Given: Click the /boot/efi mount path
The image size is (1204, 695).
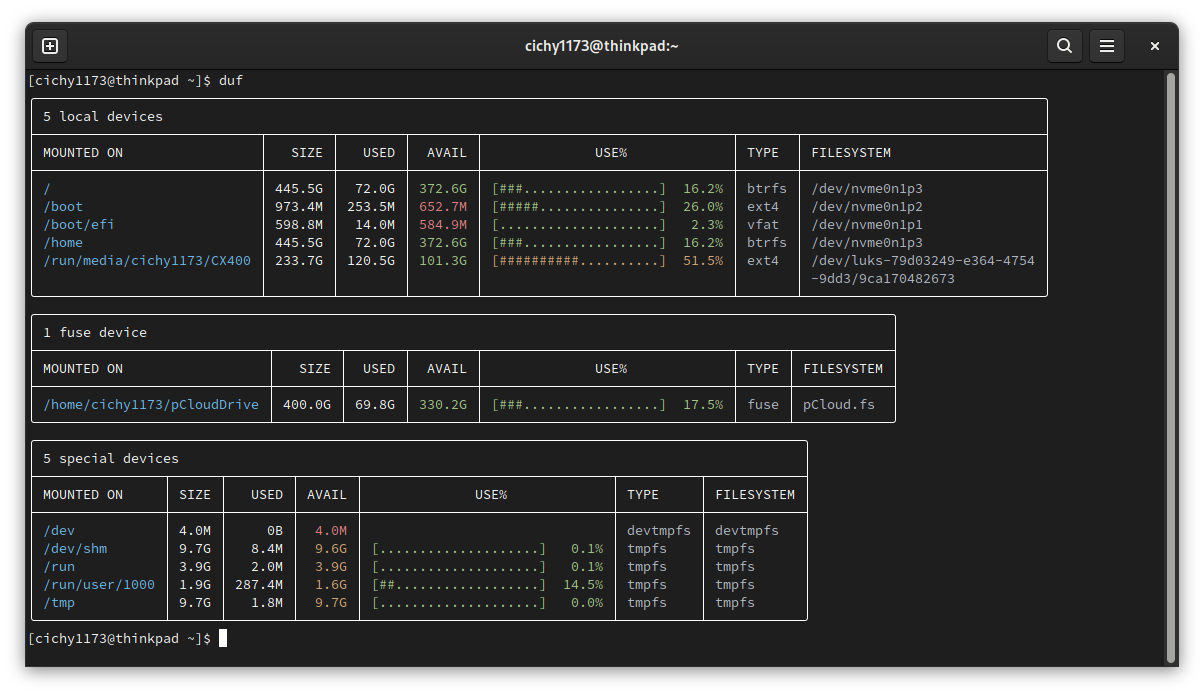Looking at the screenshot, I should coord(79,224).
